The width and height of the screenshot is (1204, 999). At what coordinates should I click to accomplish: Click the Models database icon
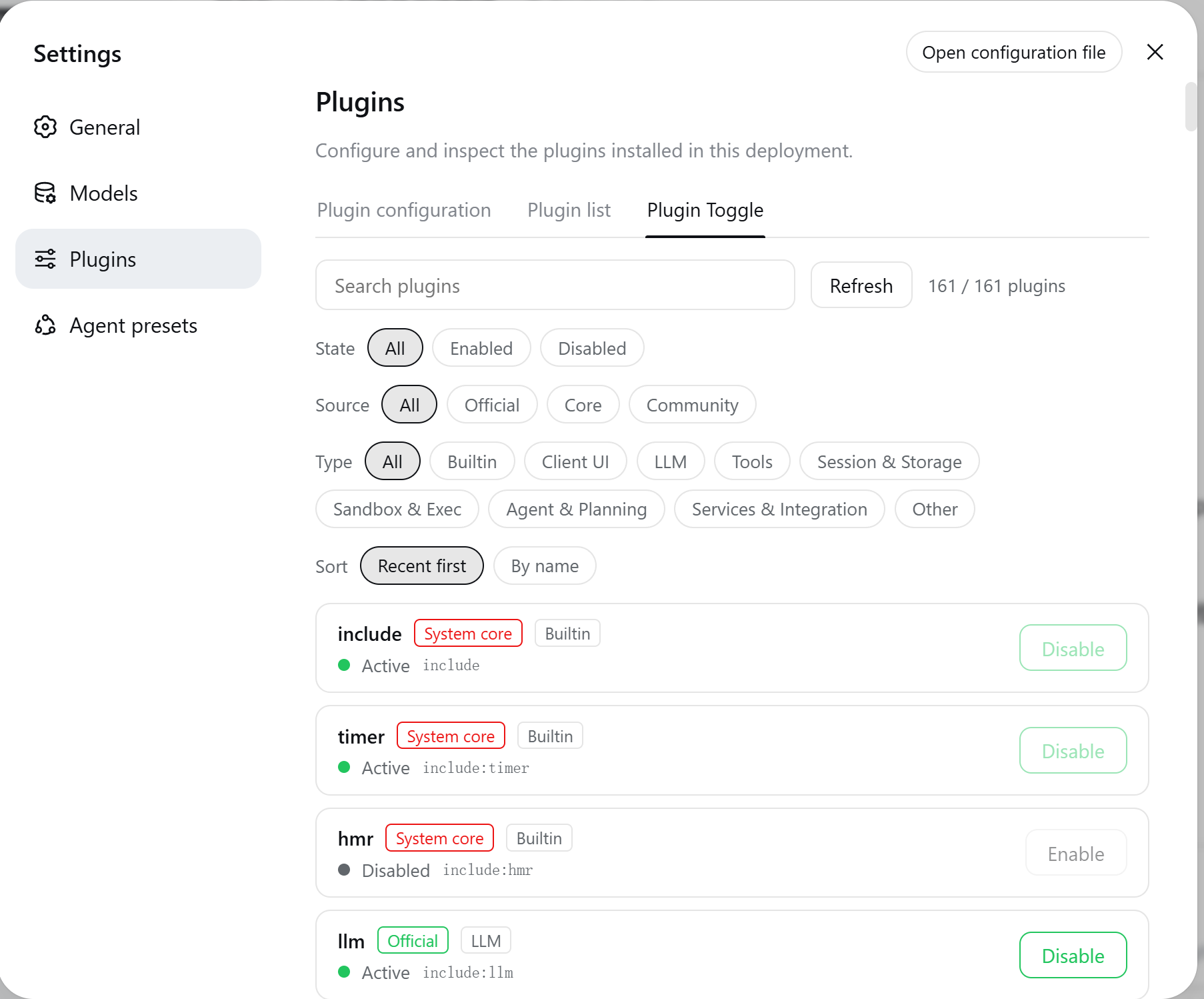[45, 193]
